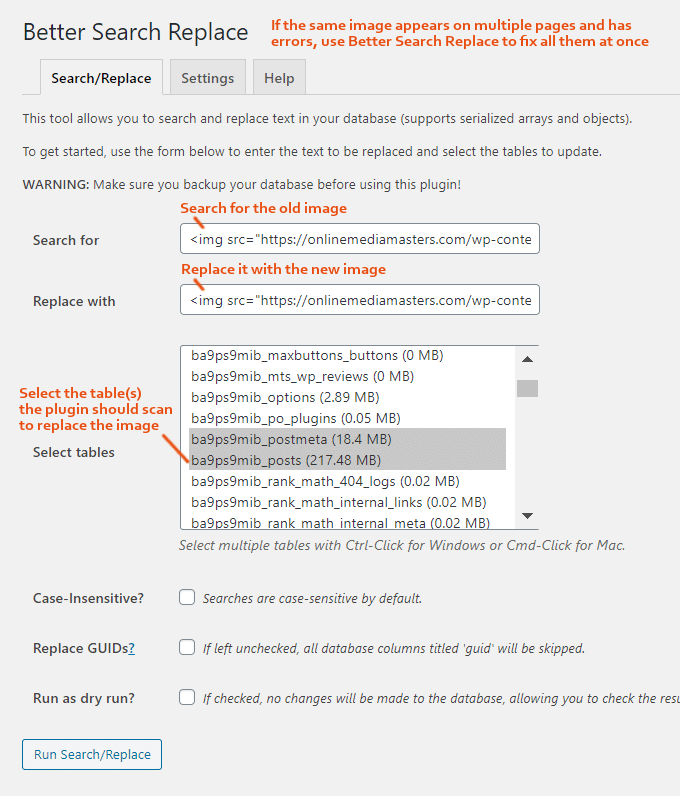Switch to the Settings tab
The image size is (680, 796).
[x=208, y=78]
